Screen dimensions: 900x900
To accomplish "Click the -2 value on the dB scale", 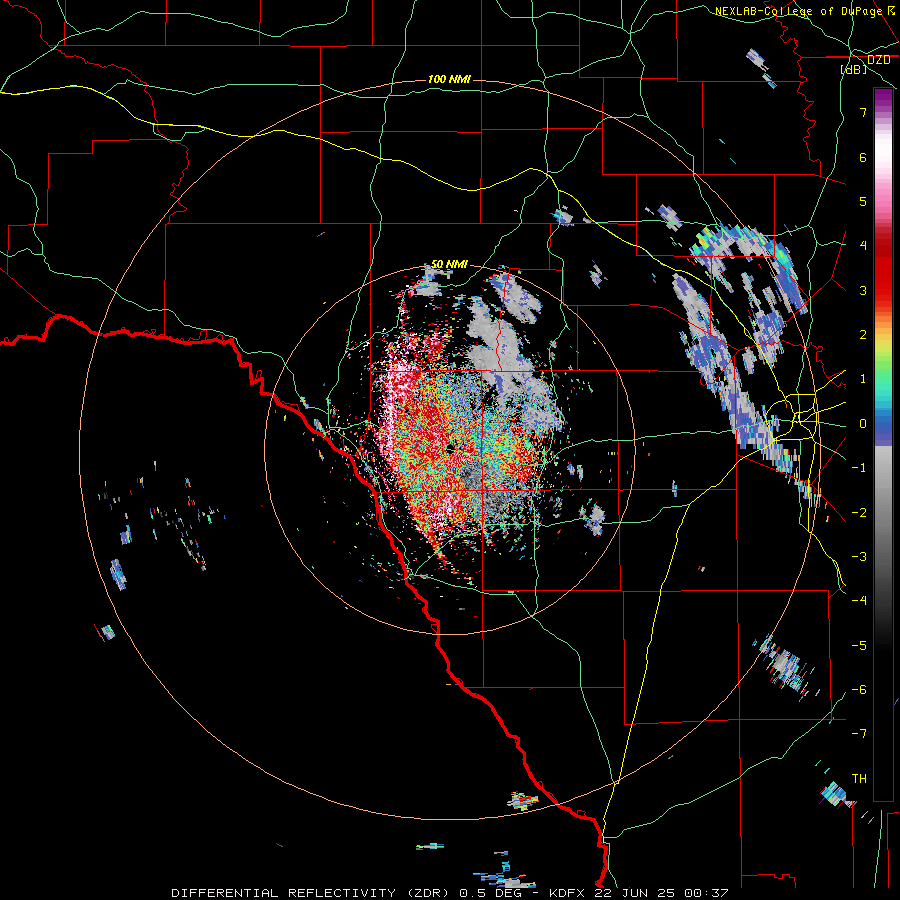I will 859,513.
